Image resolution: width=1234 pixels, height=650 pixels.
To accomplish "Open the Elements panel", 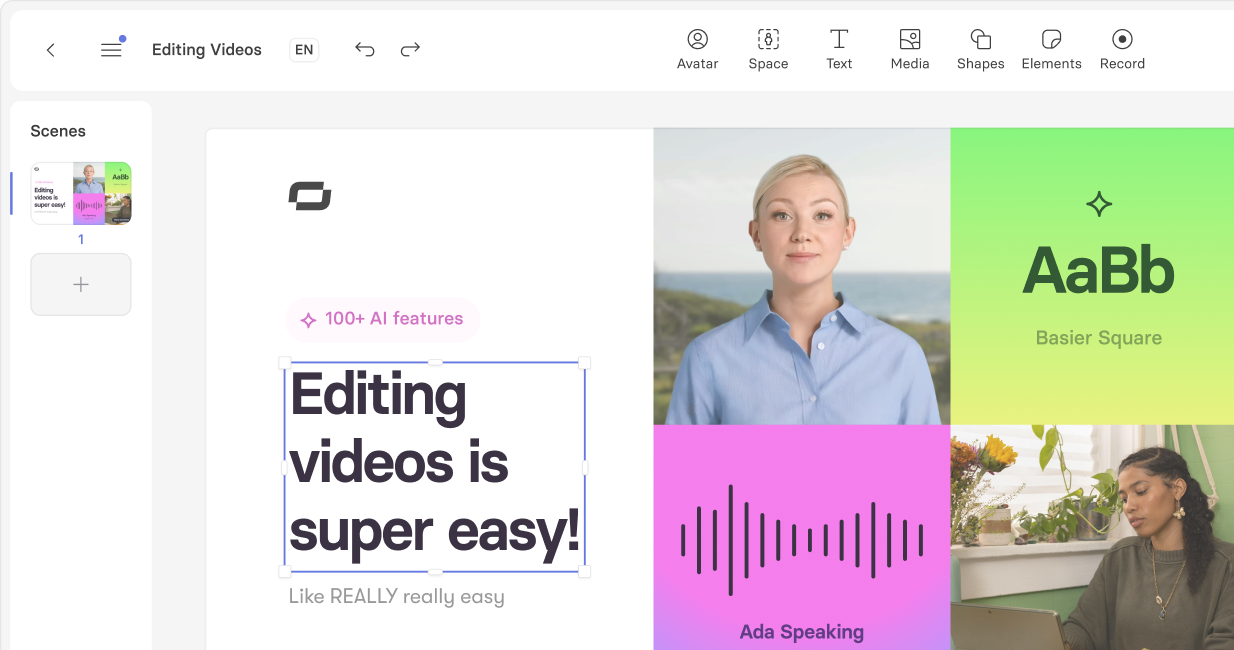I will [1051, 49].
